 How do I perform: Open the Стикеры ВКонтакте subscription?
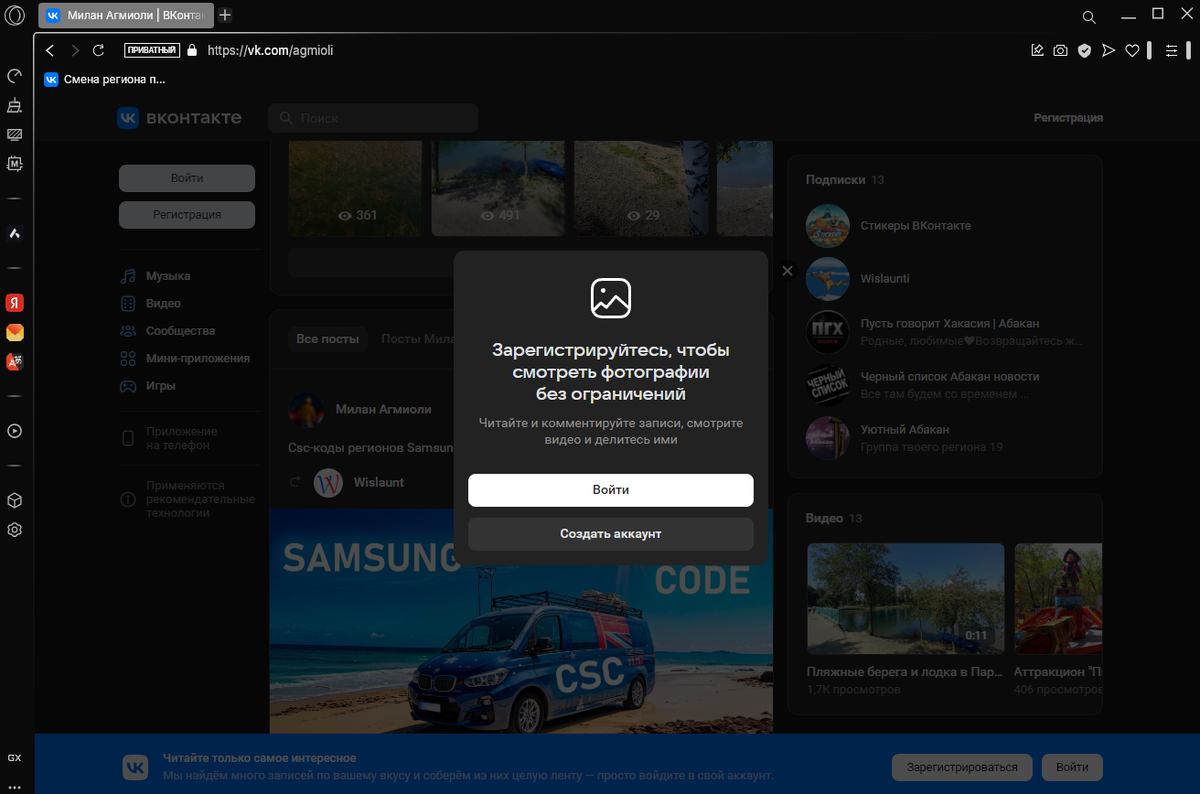(x=916, y=226)
